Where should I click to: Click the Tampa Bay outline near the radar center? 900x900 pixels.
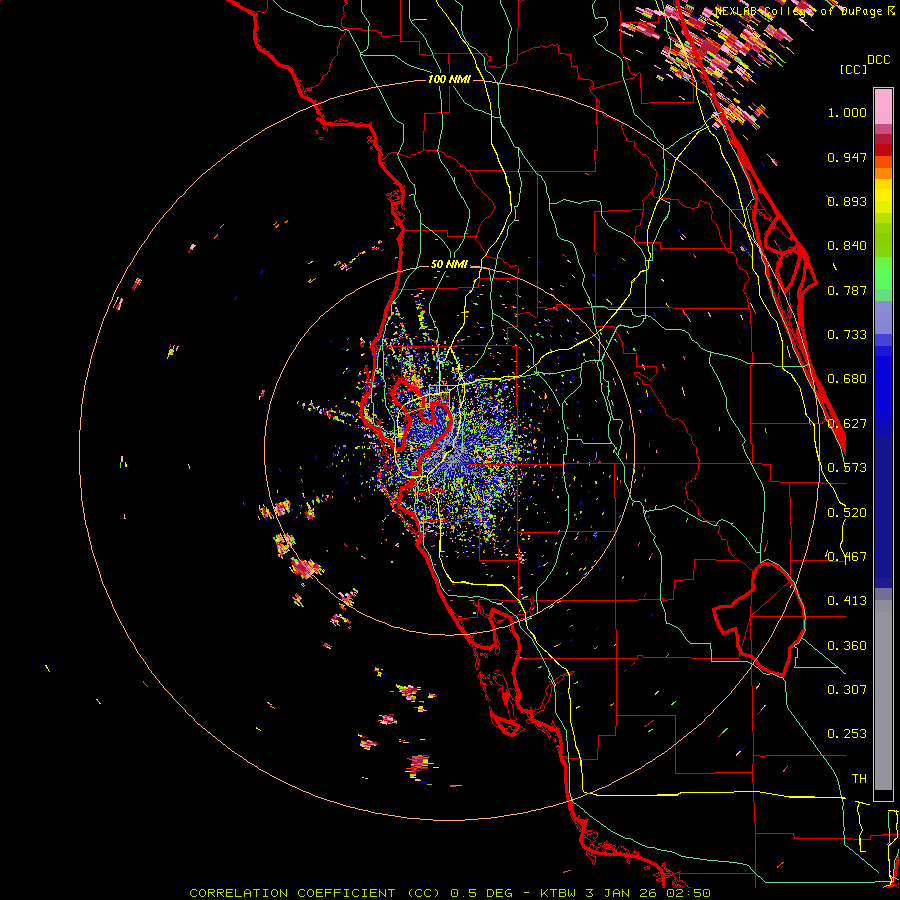(x=421, y=428)
